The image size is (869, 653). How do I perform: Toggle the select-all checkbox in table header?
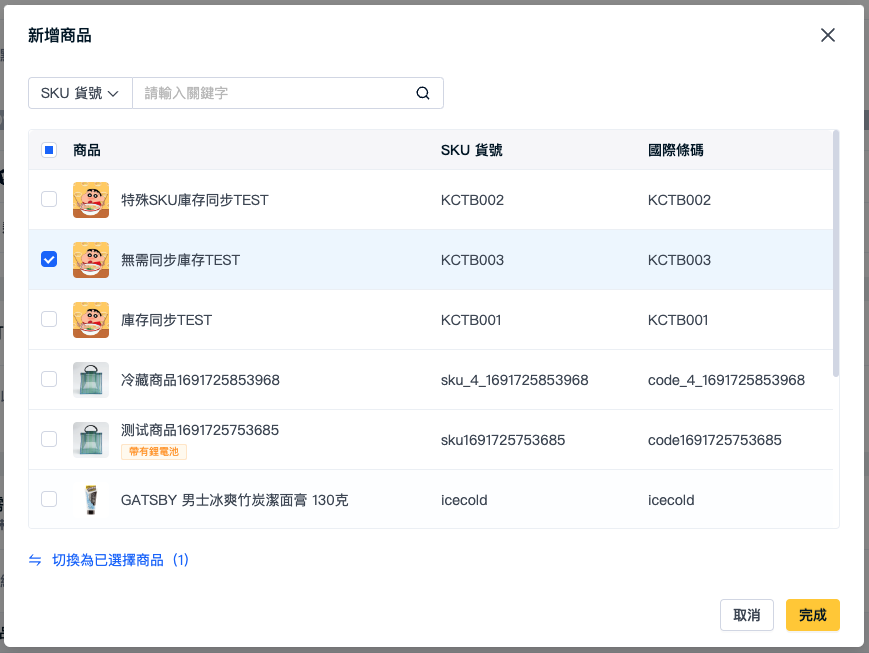click(x=49, y=150)
